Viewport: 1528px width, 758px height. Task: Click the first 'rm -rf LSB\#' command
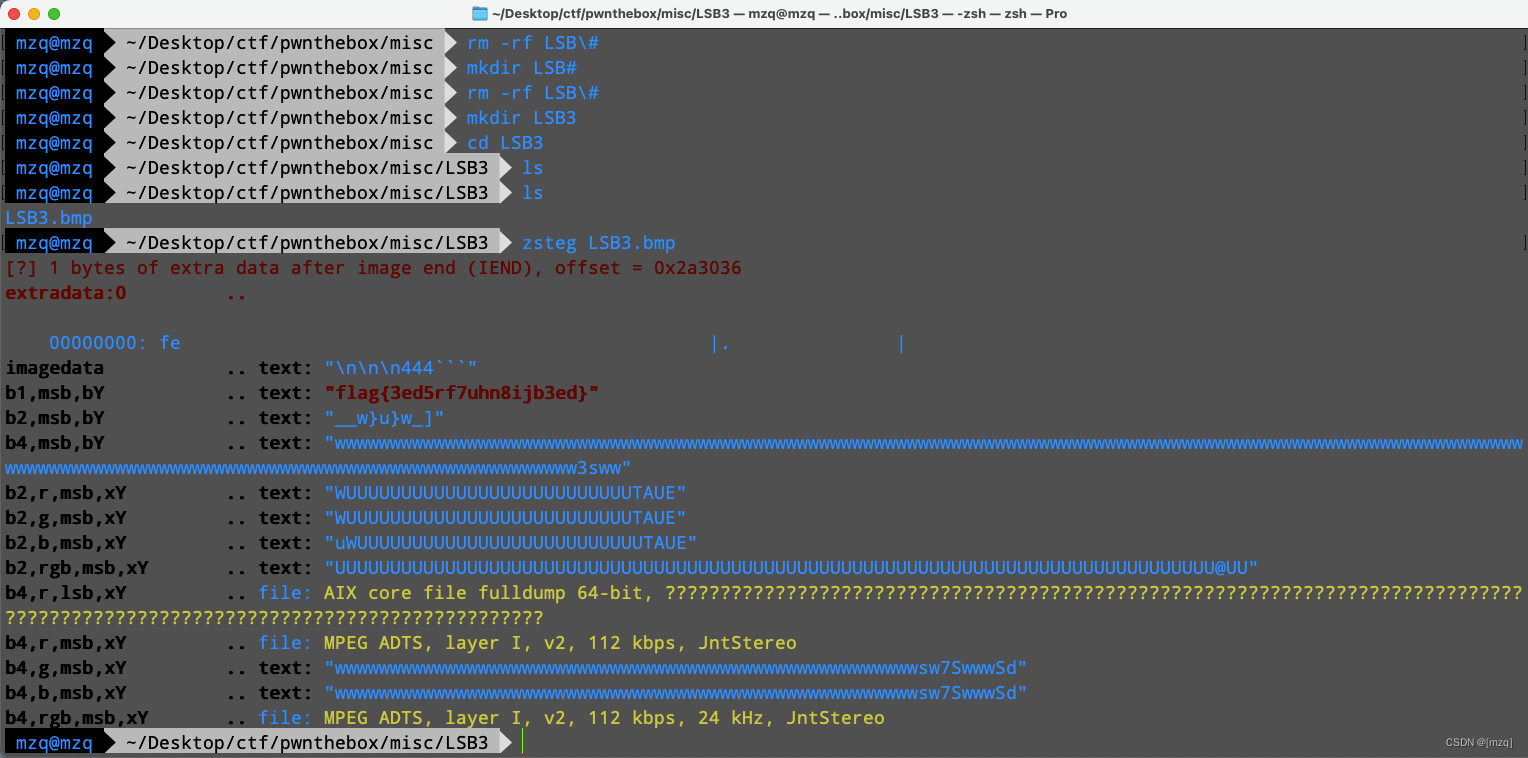(533, 43)
